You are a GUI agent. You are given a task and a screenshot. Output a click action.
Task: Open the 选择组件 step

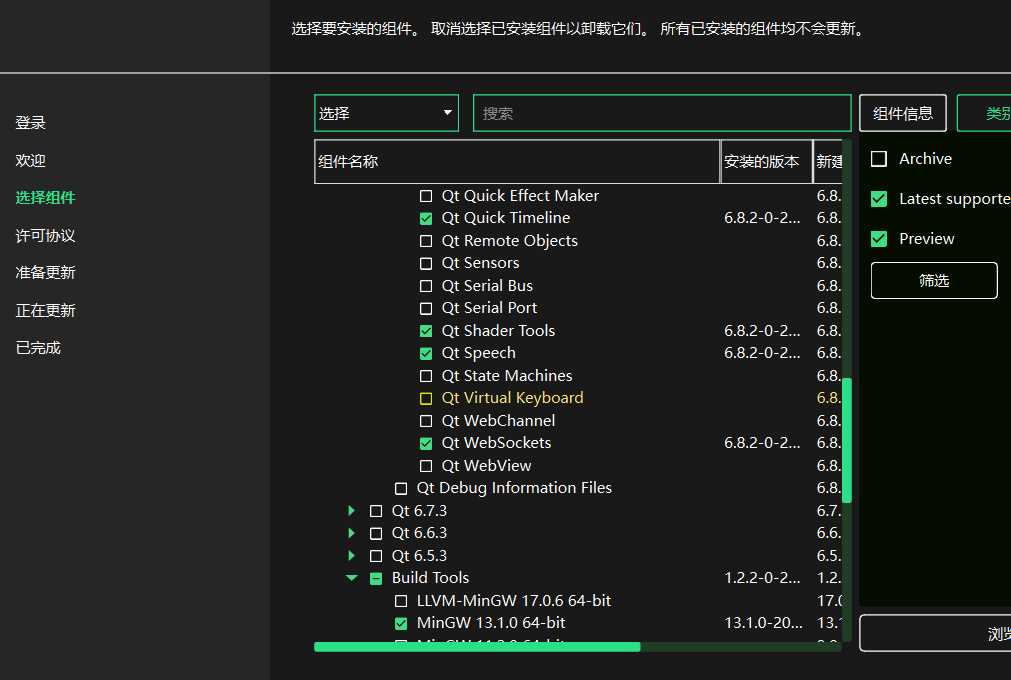point(45,198)
